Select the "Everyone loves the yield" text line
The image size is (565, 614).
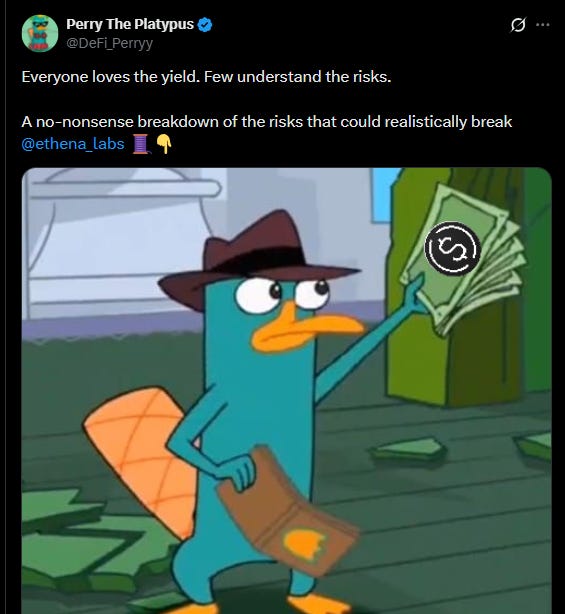tap(206, 77)
